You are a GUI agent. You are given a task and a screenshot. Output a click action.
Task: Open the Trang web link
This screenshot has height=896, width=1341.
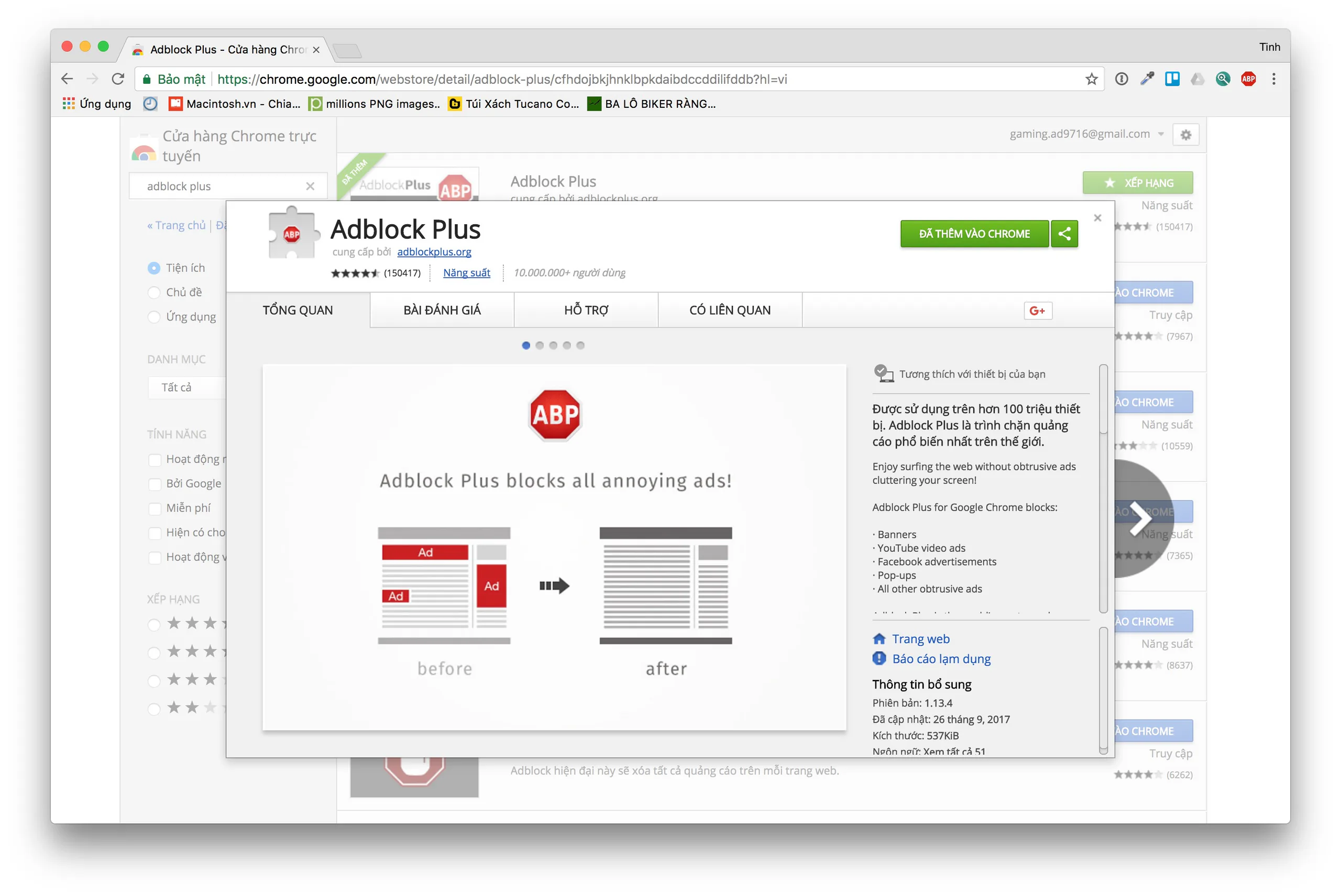tap(920, 639)
